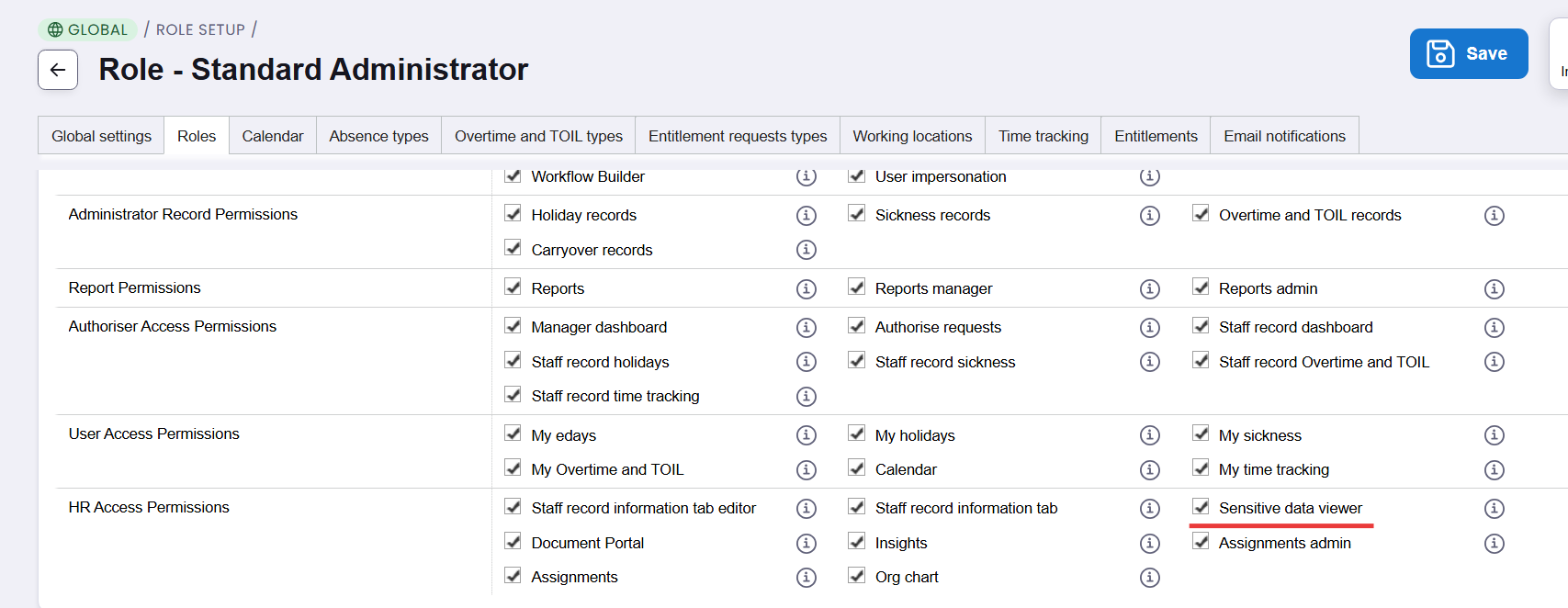Click info icon beside Reports manager
Image resolution: width=1568 pixels, height=608 pixels.
[x=1150, y=289]
